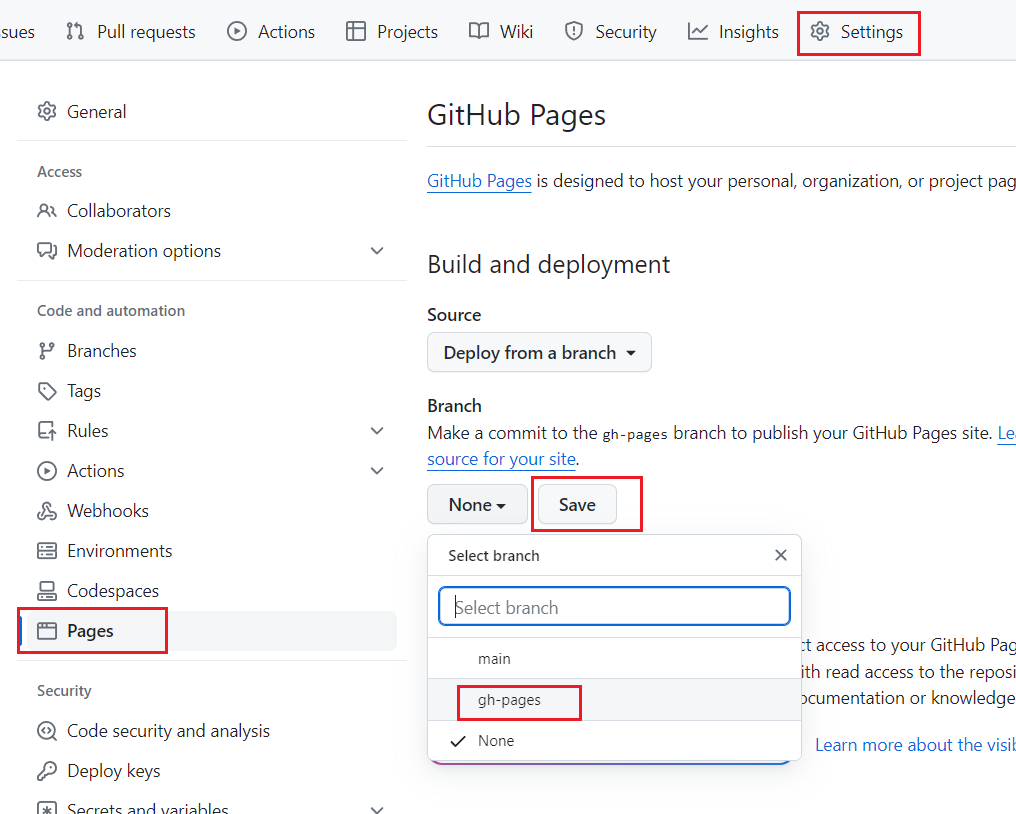Click the Projects table icon
Viewport: 1016px width, 814px height.
pyautogui.click(x=356, y=31)
